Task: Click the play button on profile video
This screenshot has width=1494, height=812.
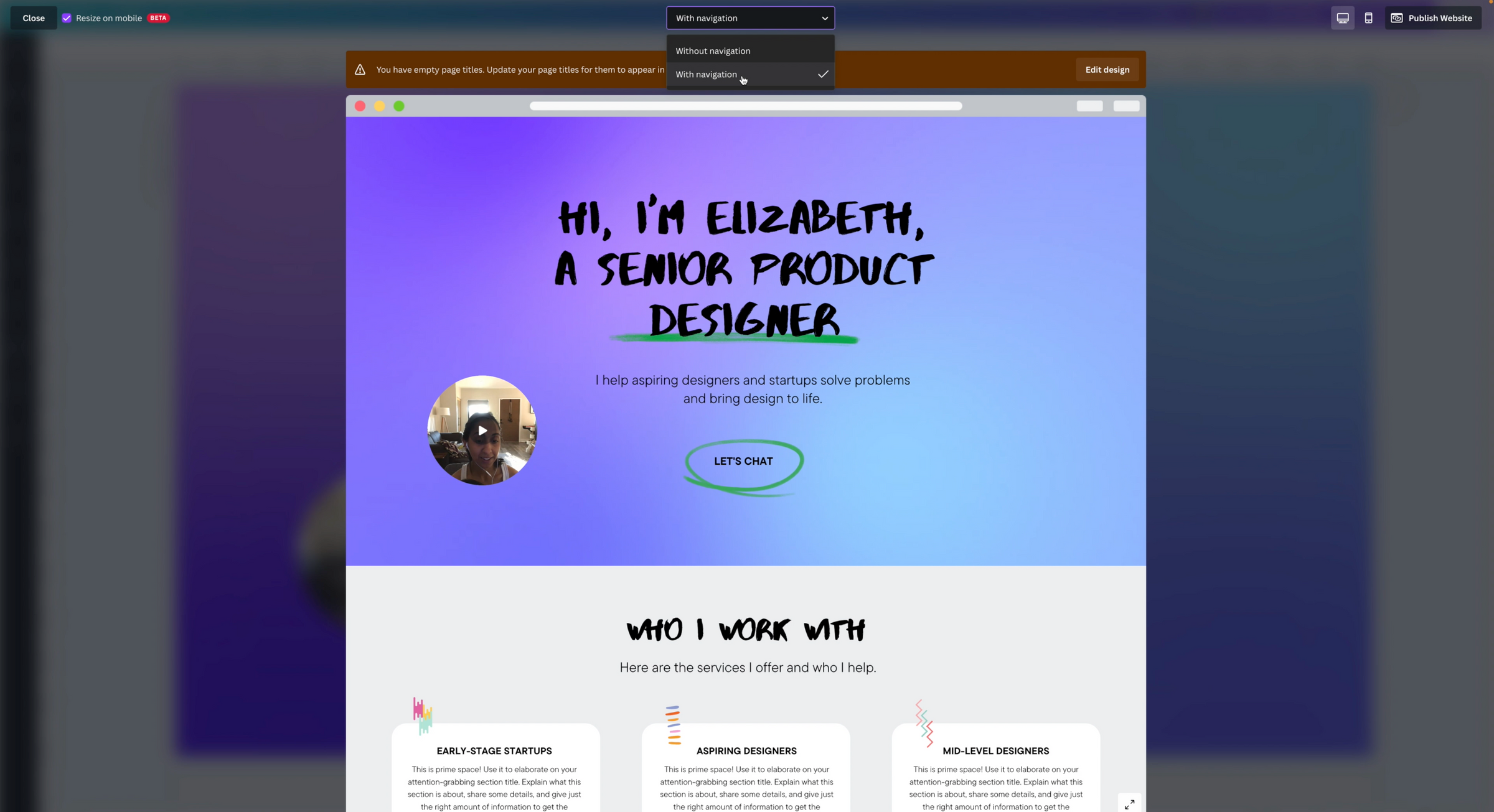Action: tap(480, 431)
